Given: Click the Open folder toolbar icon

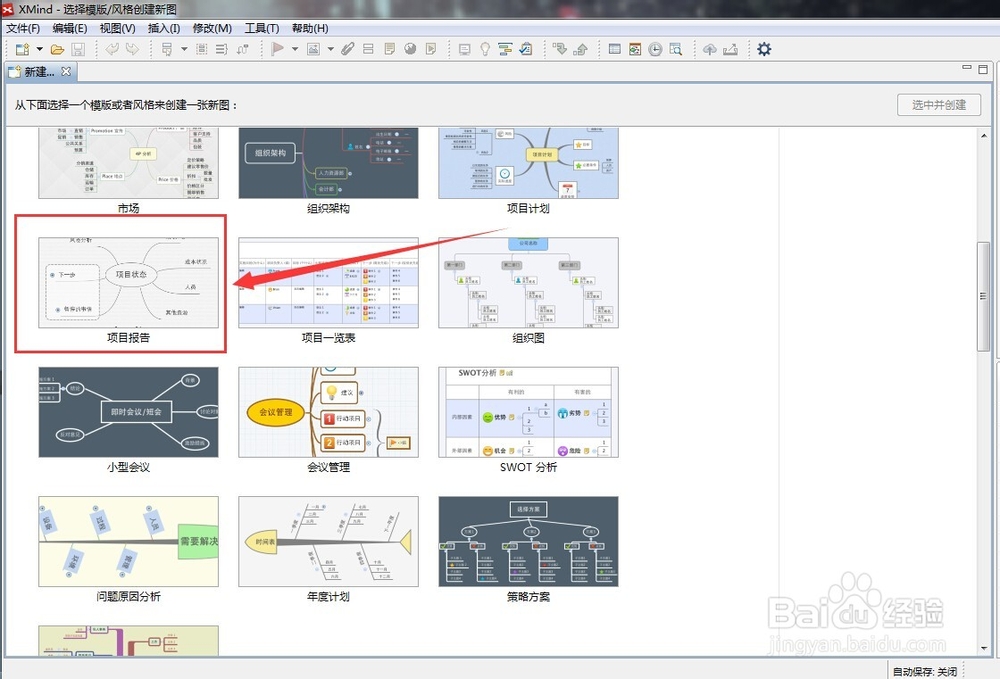Looking at the screenshot, I should point(57,49).
